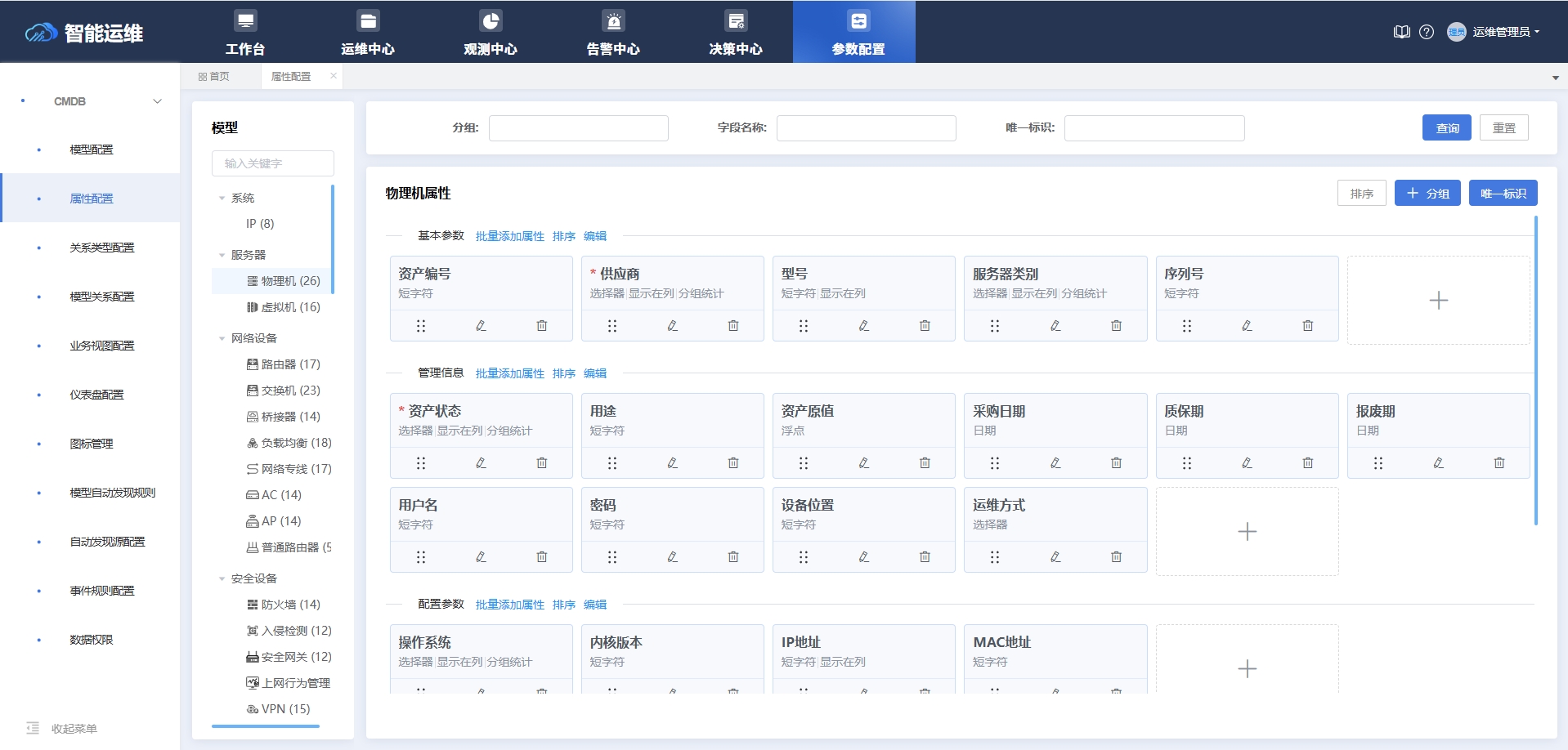Click 批量添加属性 link under 管理信息

509,373
